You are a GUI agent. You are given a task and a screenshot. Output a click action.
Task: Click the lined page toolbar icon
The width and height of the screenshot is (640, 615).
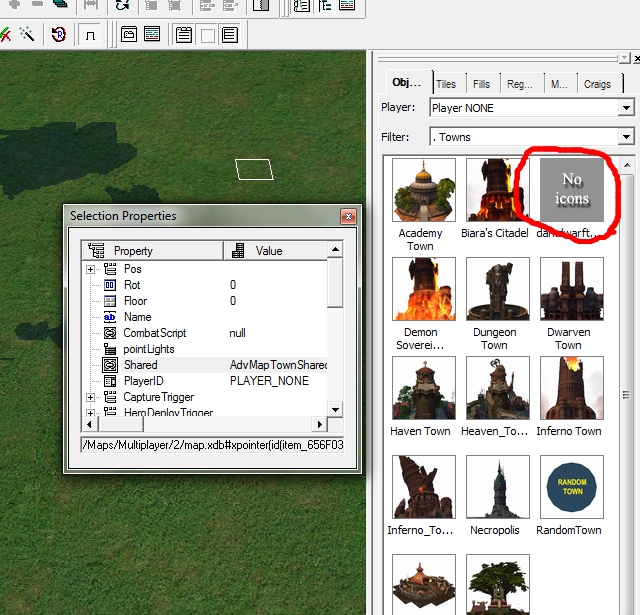coord(230,35)
